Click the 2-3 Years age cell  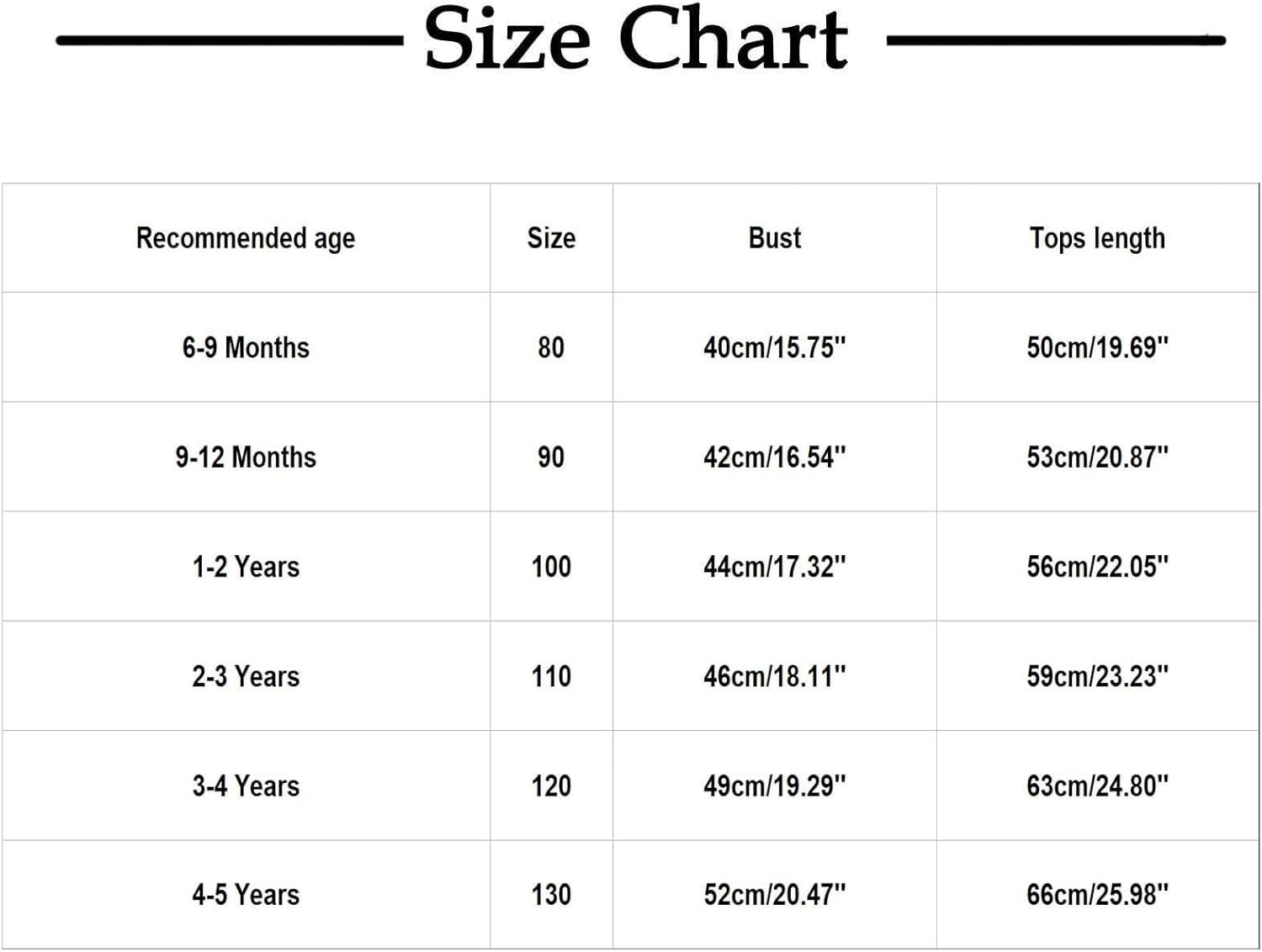coord(246,676)
